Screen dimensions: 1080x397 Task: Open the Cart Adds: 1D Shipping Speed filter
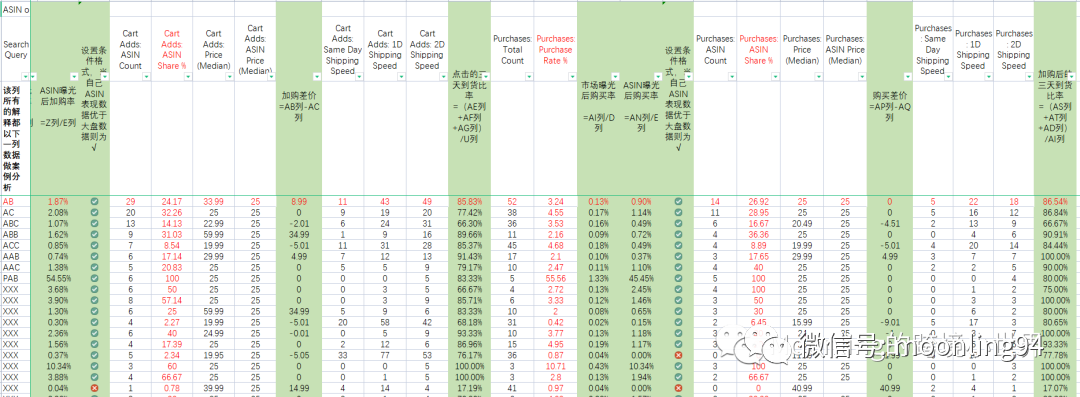[x=402, y=77]
